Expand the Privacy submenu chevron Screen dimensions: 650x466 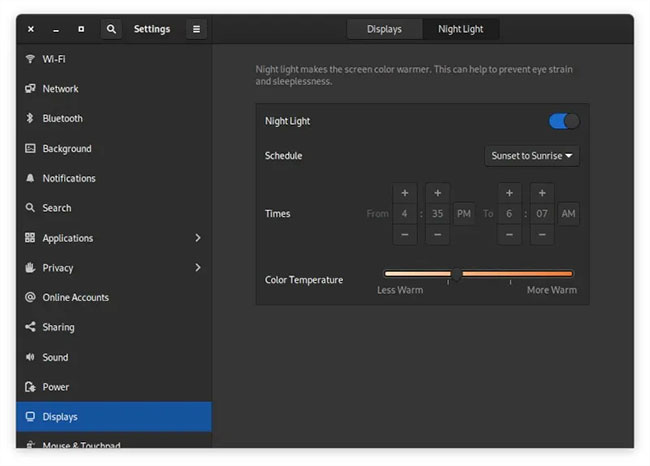(198, 267)
